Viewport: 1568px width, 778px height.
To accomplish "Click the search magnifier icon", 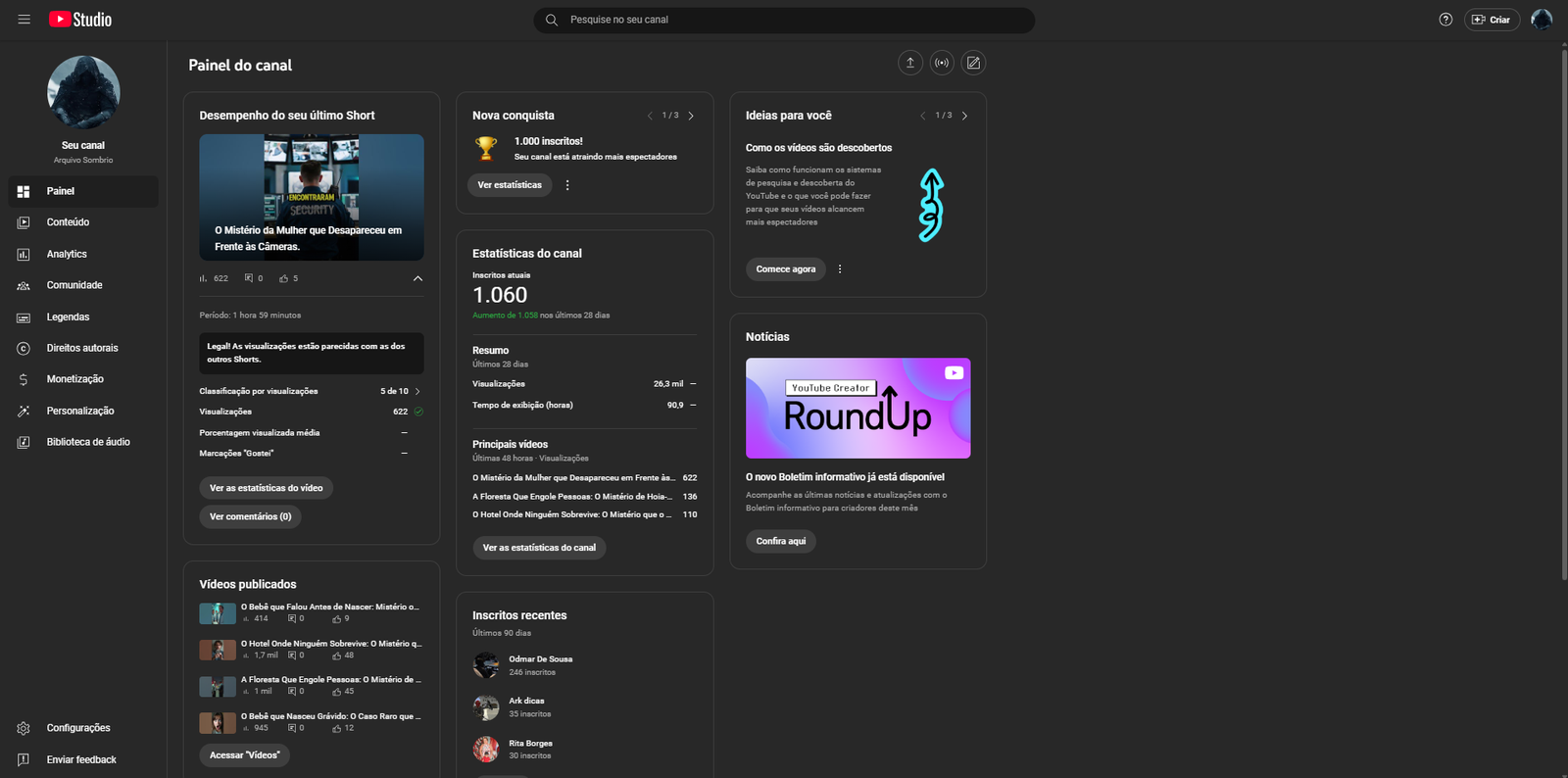I will (x=552, y=20).
